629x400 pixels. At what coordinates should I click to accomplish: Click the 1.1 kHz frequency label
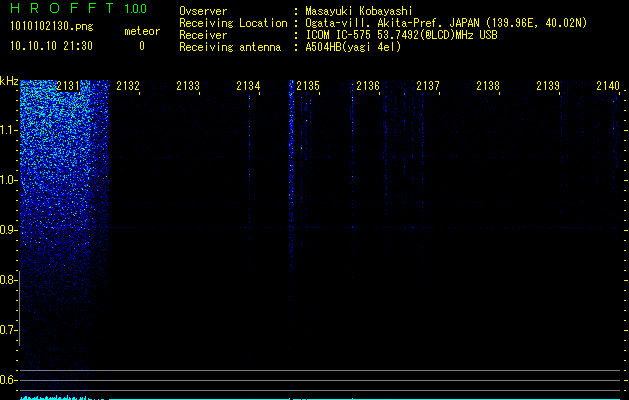coord(8,130)
